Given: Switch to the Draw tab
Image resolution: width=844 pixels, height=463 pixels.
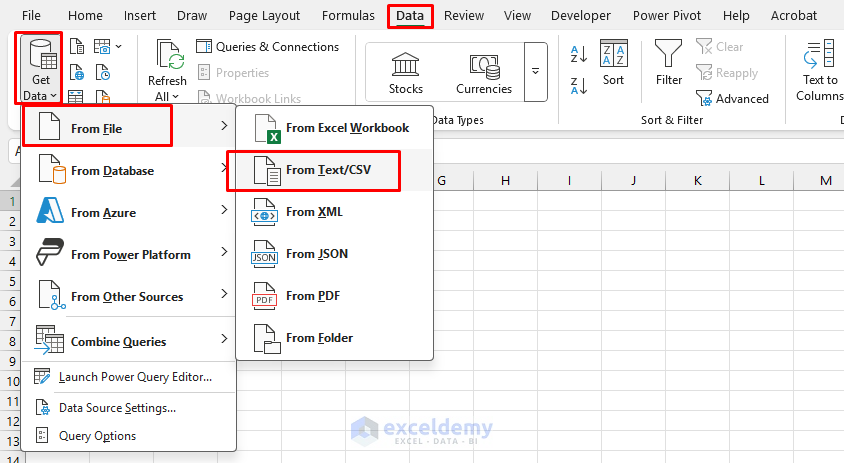Looking at the screenshot, I should 192,16.
